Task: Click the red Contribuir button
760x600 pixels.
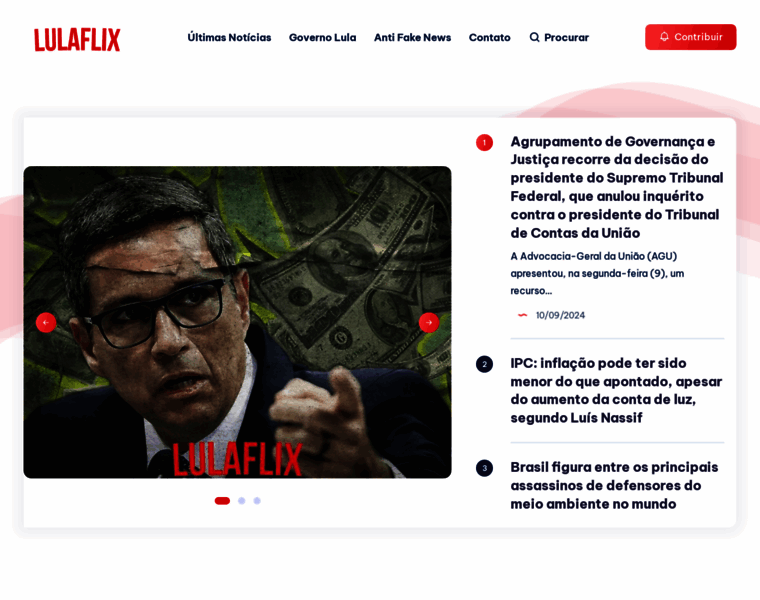Action: [x=690, y=37]
